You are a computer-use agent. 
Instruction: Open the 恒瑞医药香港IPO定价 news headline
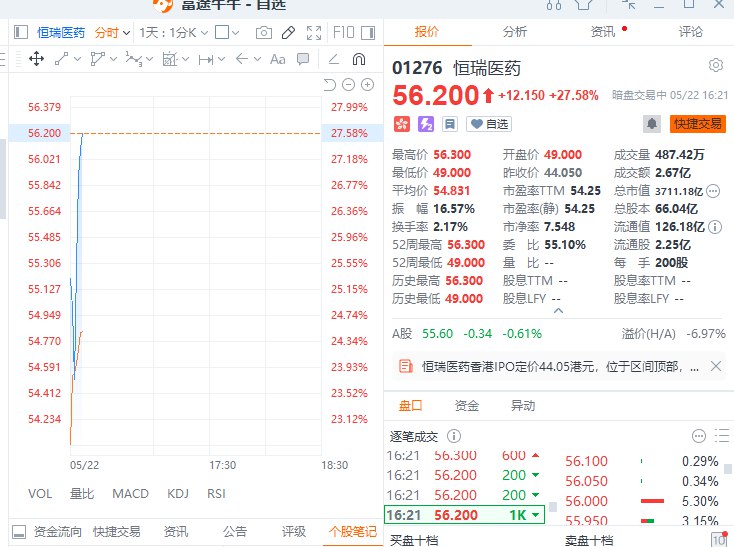click(x=560, y=366)
